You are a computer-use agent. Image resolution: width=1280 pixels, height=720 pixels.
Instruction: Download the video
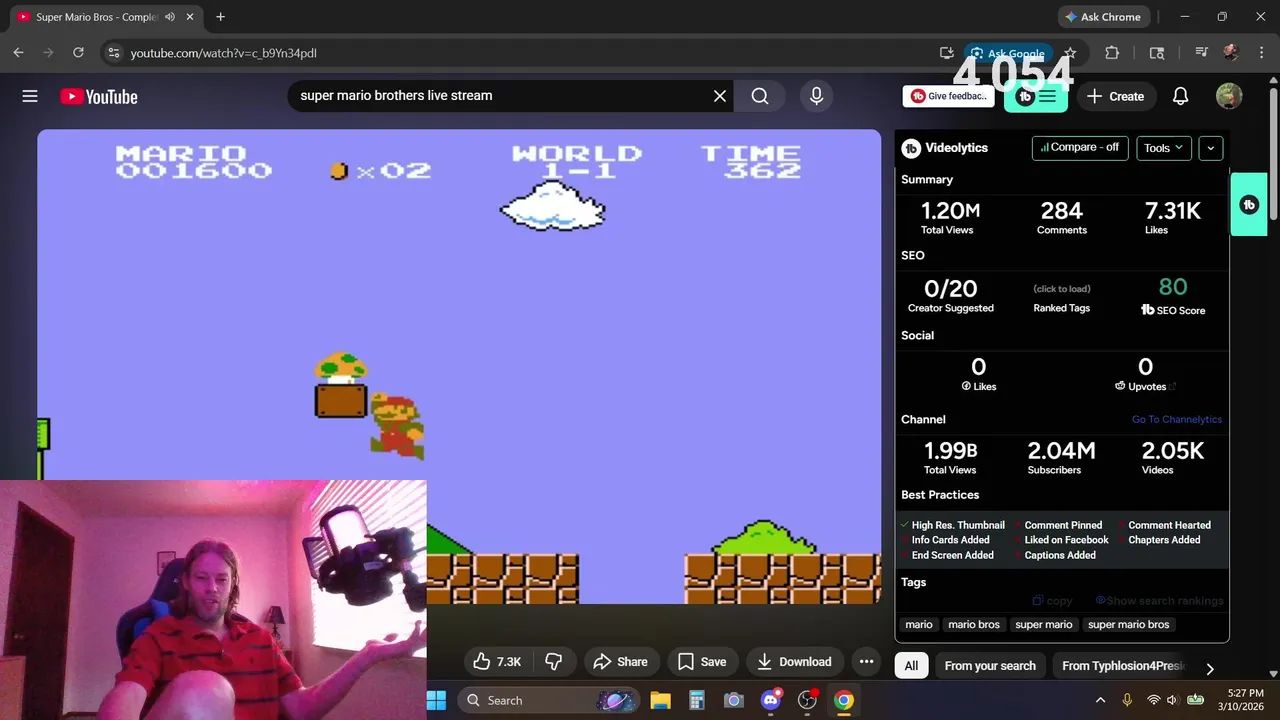coord(794,662)
